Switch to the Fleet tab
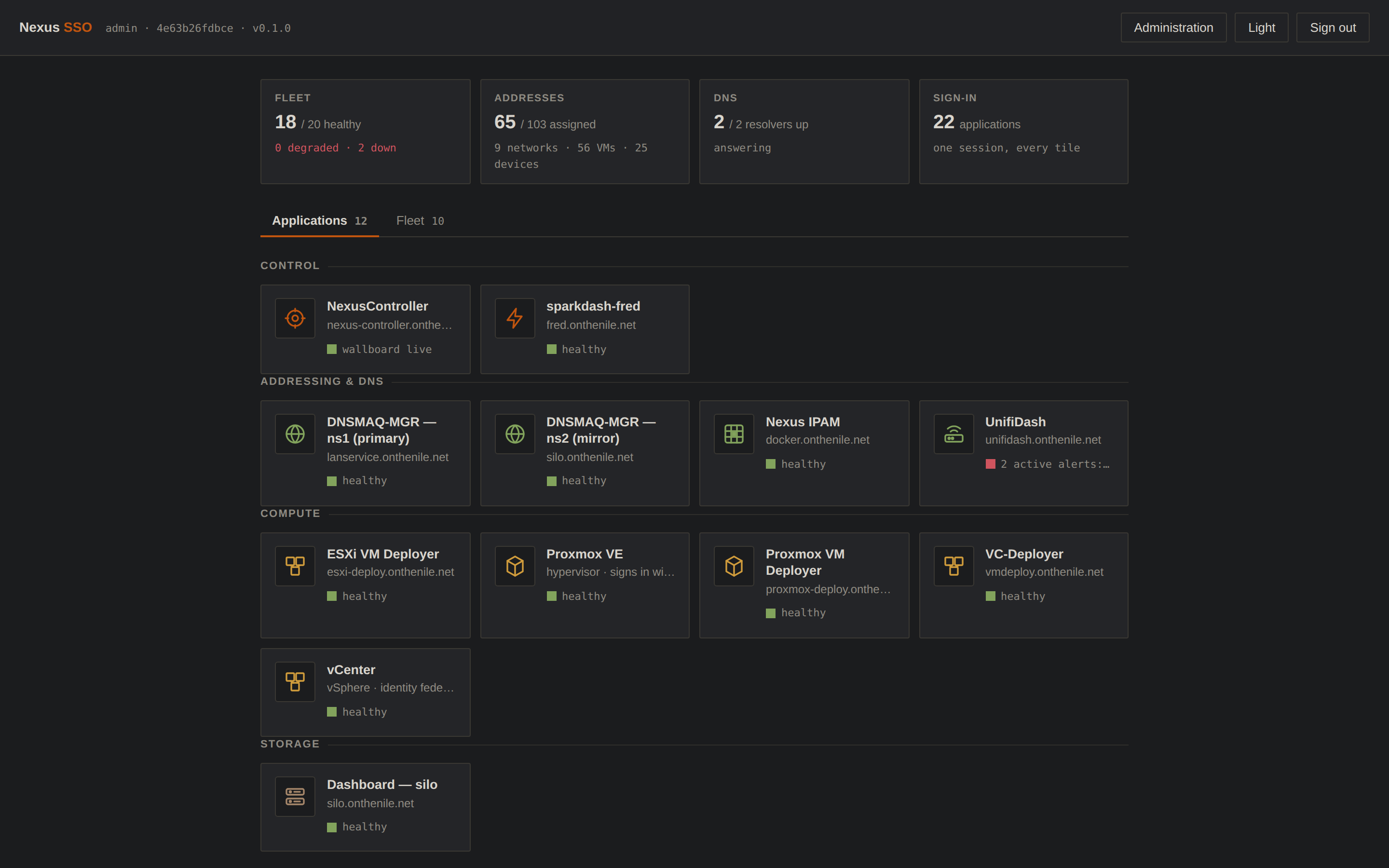The width and height of the screenshot is (1389, 868). click(420, 221)
